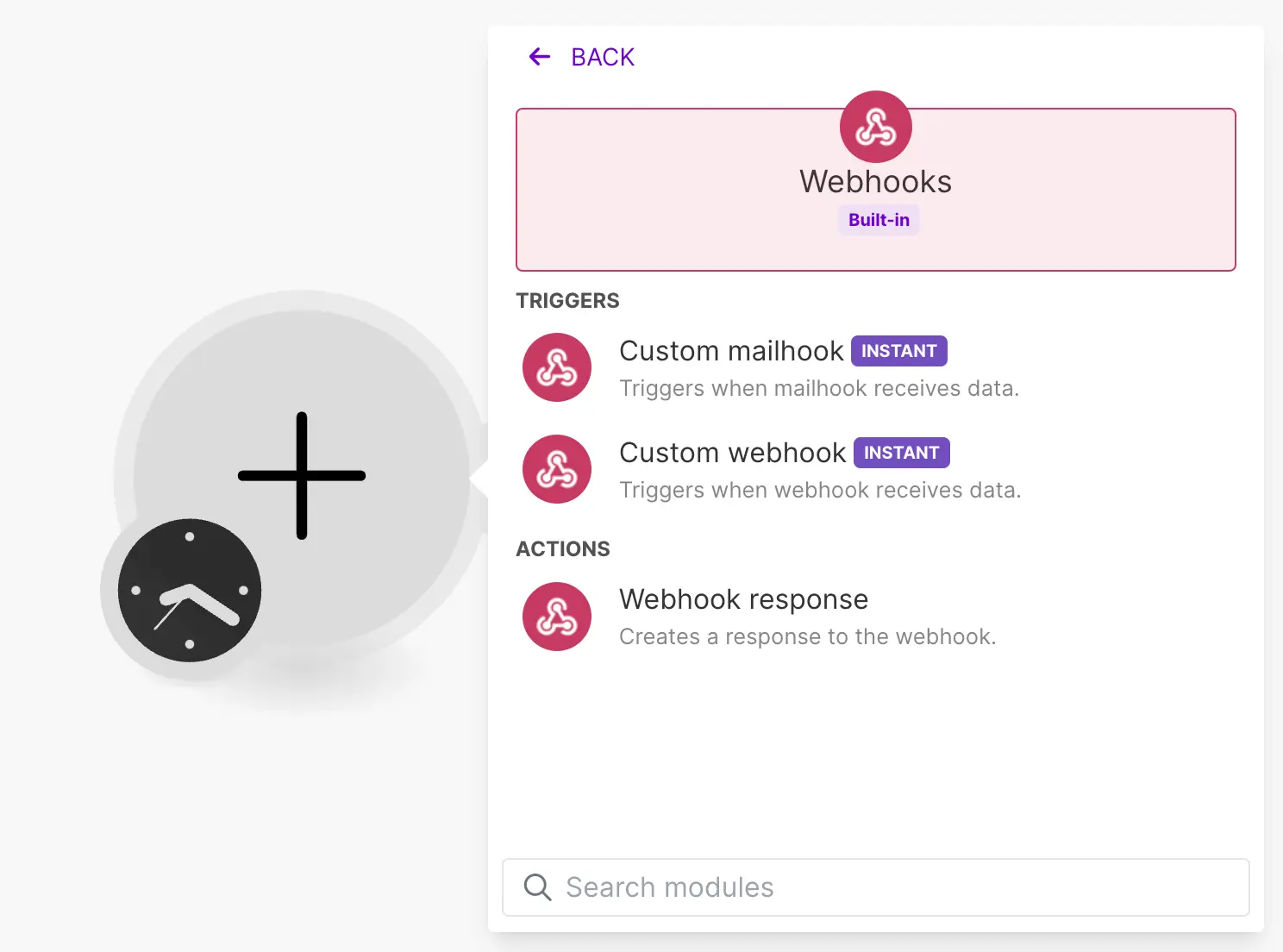Click the plus sign module placeholder
This screenshot has height=952, width=1283.
click(x=302, y=476)
